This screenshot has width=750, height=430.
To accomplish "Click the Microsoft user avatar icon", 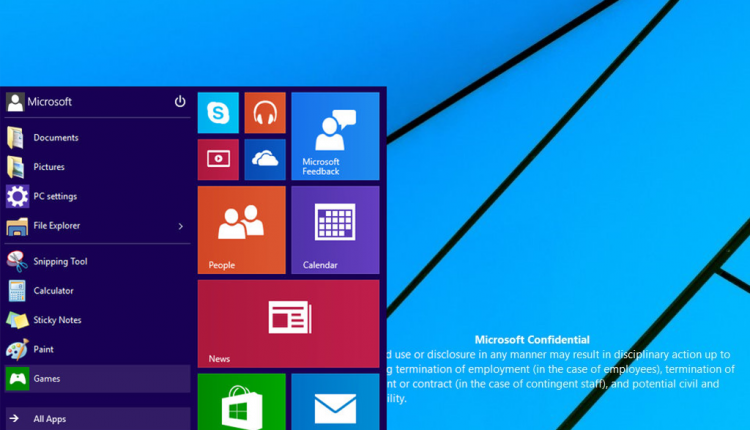I will (x=15, y=102).
